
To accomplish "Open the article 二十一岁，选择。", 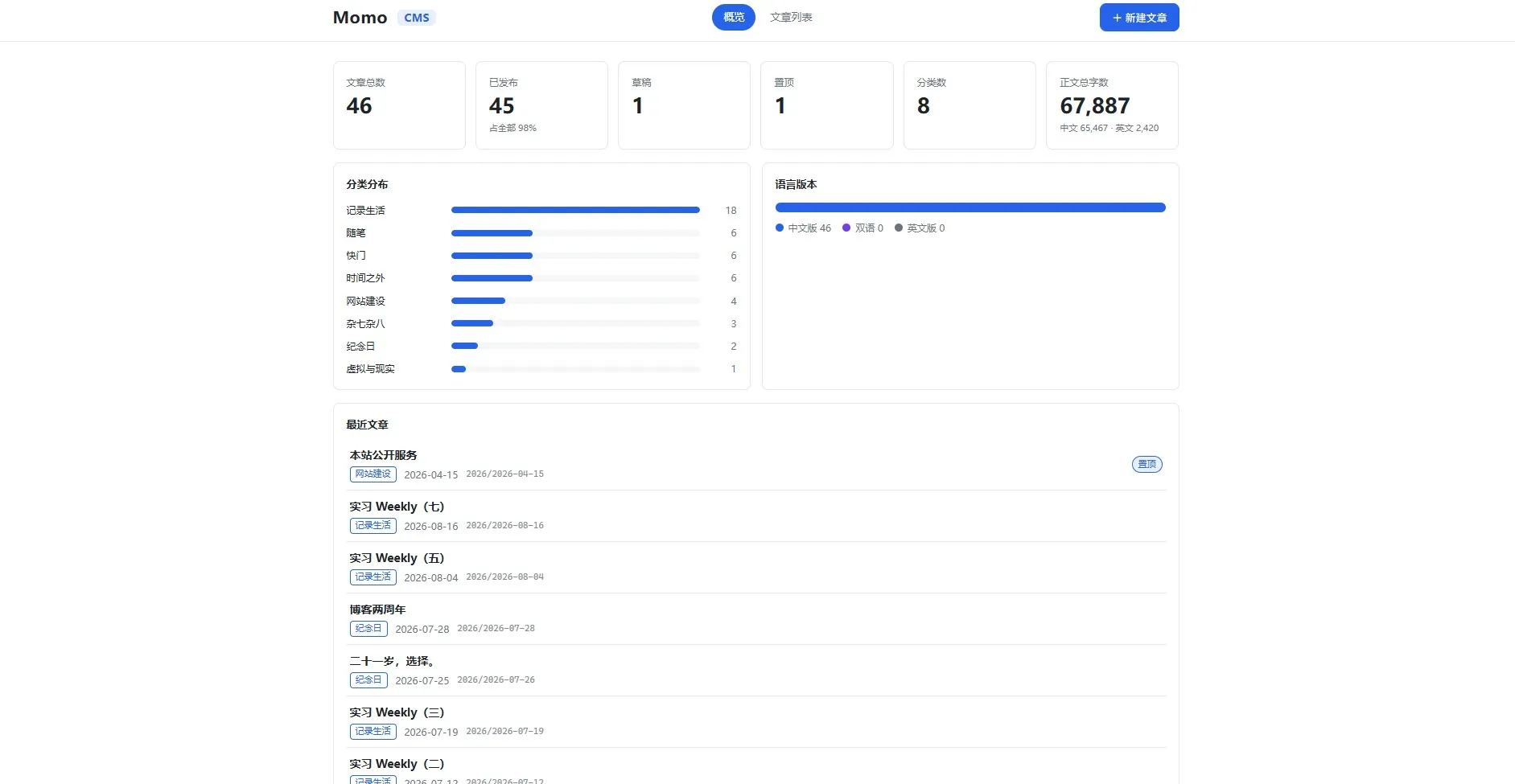I will (393, 661).
